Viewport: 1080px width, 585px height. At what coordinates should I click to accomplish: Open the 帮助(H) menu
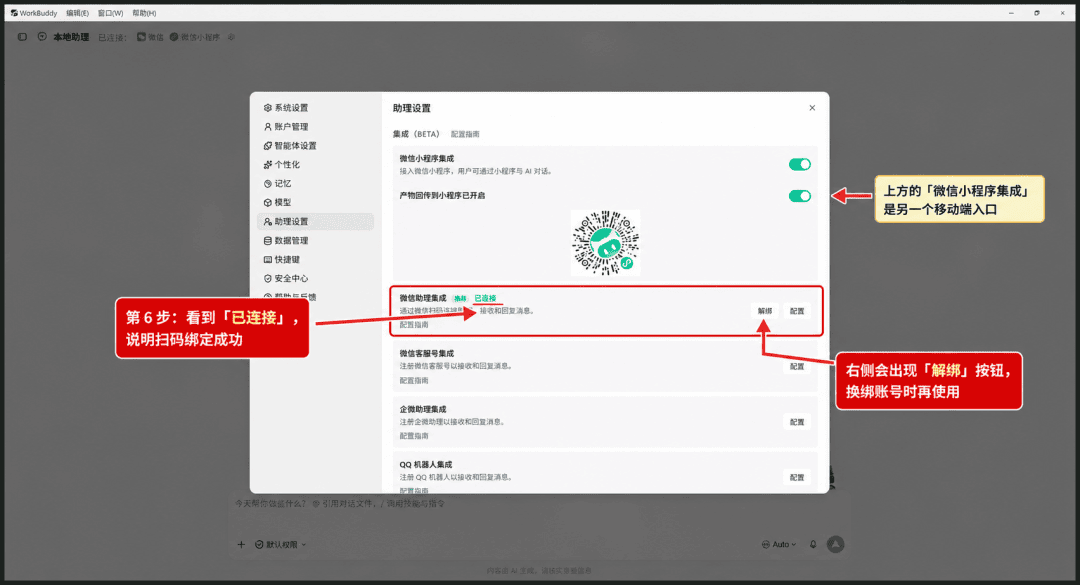[x=144, y=13]
